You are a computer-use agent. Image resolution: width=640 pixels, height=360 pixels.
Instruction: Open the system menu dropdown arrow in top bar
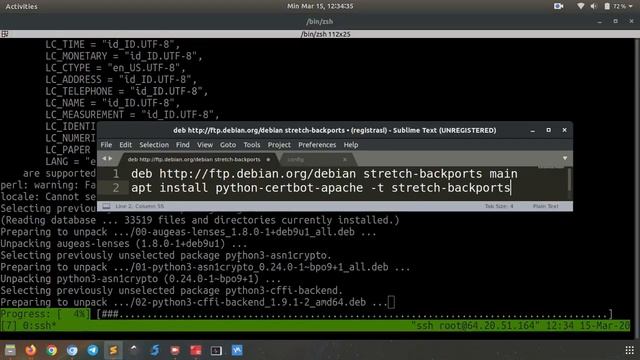pos(631,6)
